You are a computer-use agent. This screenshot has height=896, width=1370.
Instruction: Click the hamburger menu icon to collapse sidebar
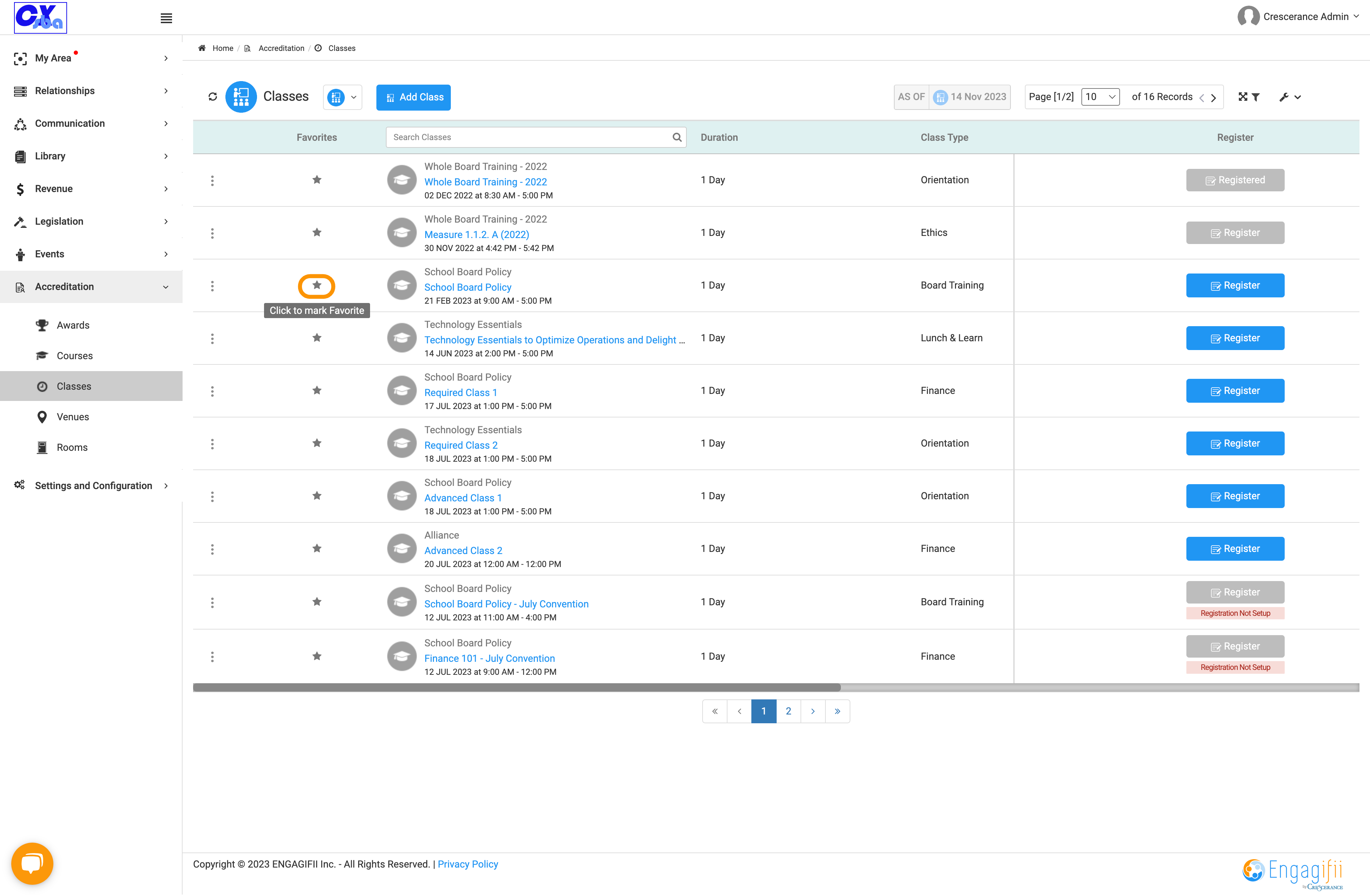(x=166, y=18)
